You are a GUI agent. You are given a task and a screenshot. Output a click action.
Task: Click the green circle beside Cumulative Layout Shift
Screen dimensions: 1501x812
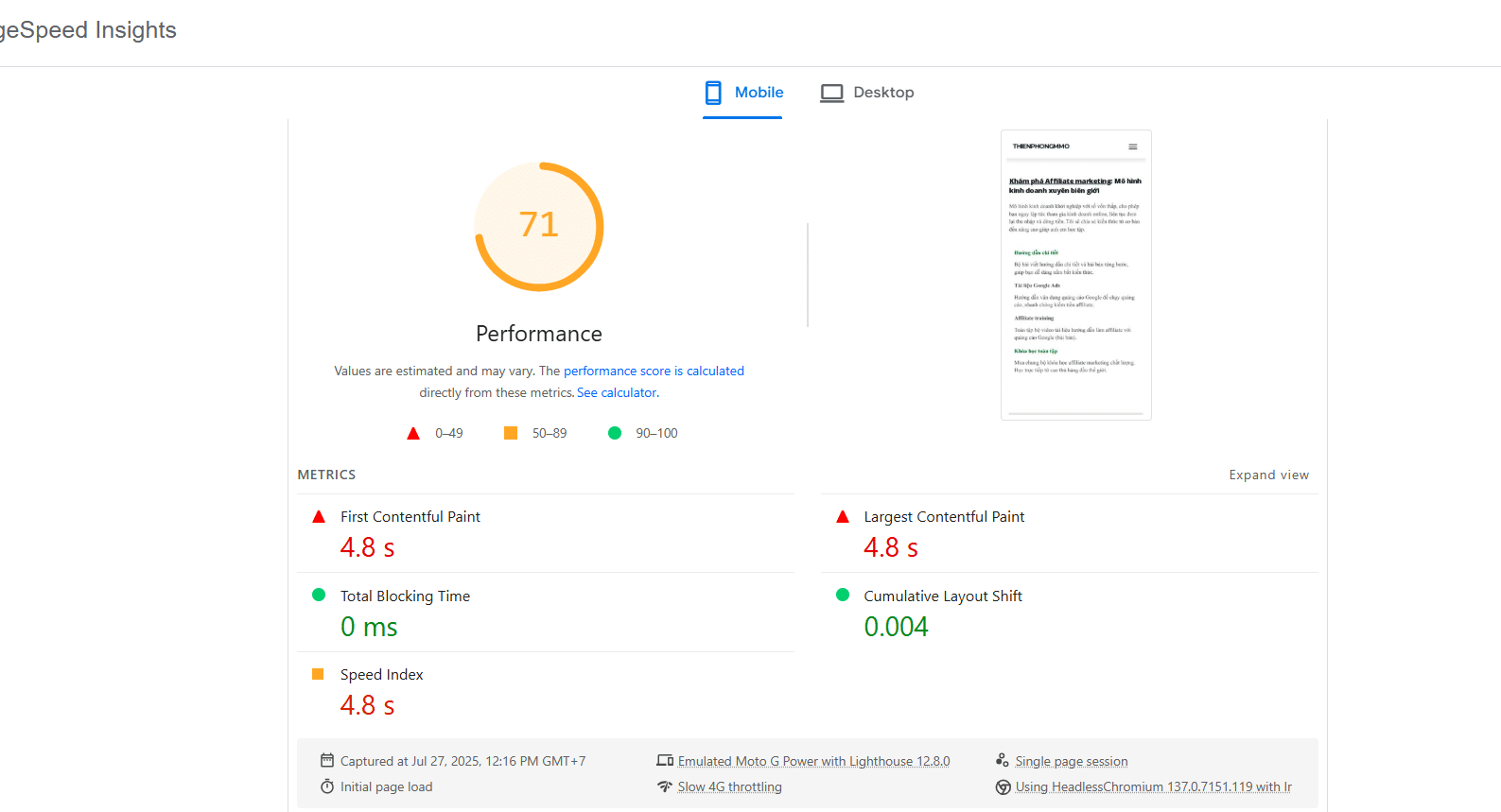[843, 596]
